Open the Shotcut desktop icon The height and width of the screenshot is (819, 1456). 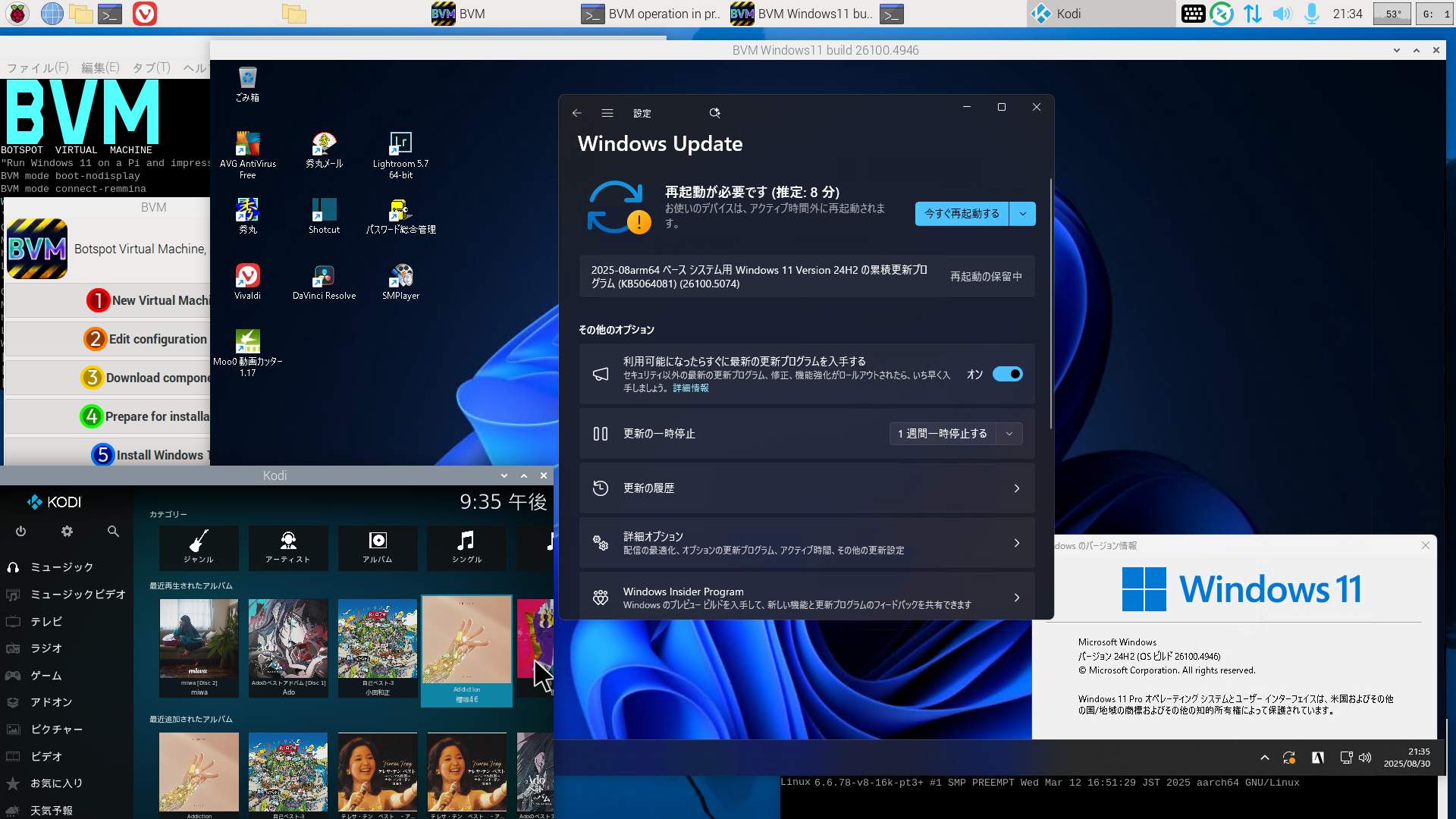pos(324,215)
